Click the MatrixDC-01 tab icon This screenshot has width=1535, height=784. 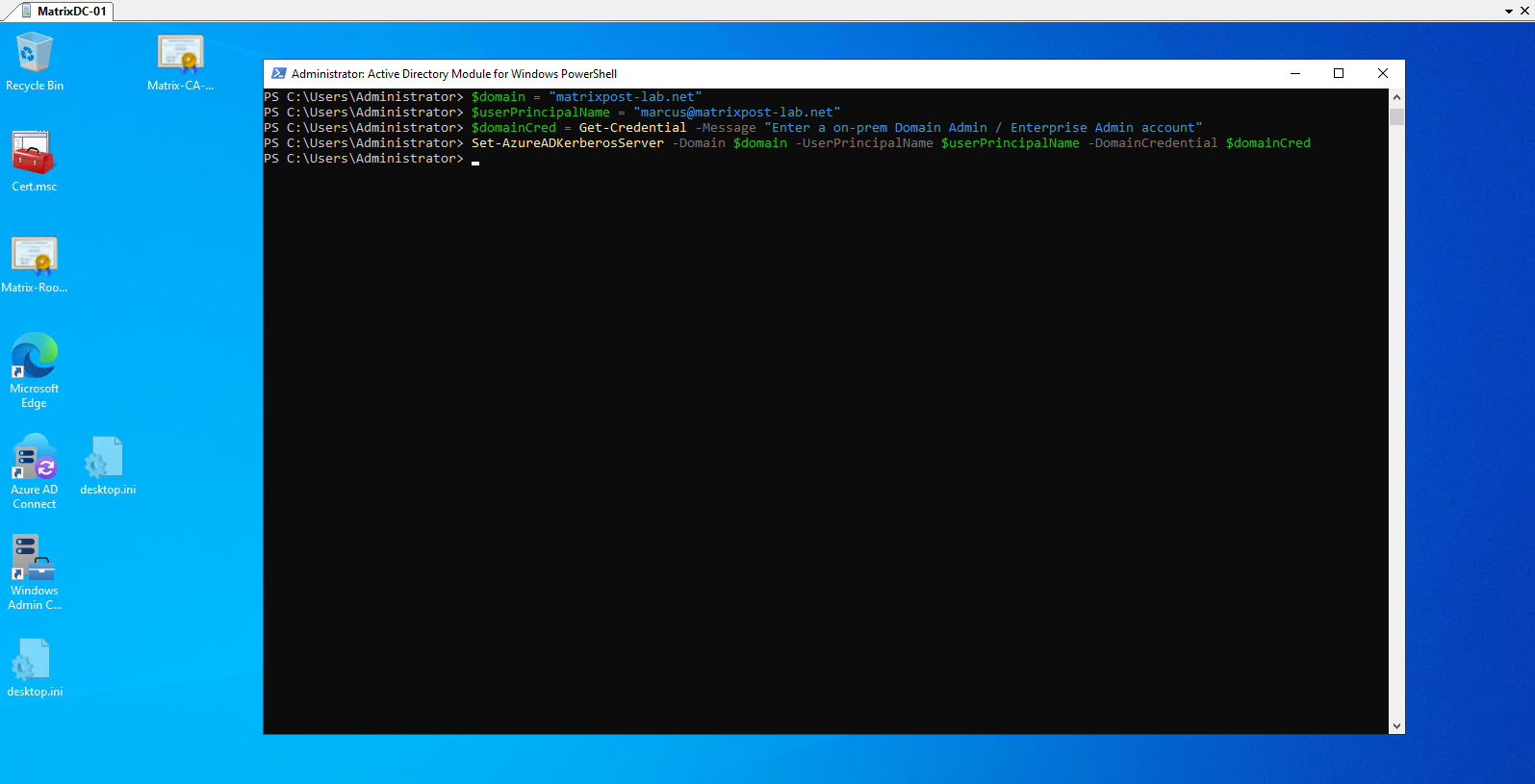[x=27, y=12]
